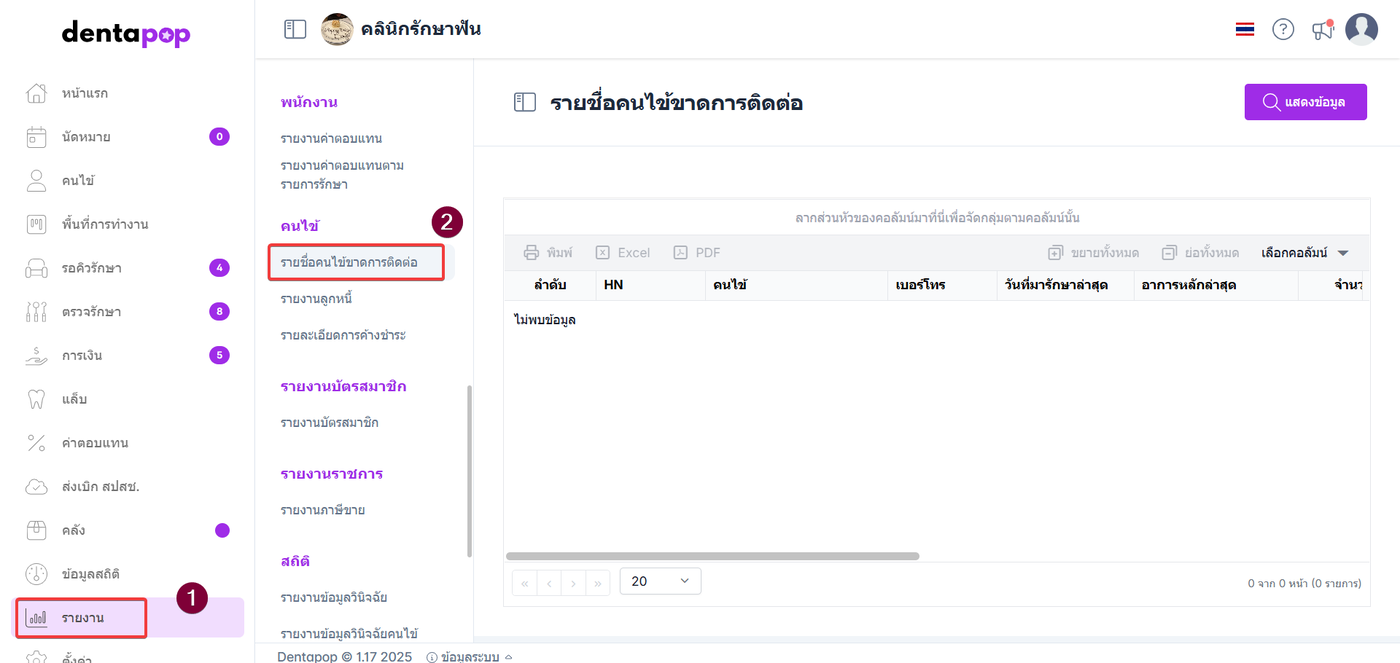Click treatment queue badge showing 4
The image size is (1400, 663).
219,268
